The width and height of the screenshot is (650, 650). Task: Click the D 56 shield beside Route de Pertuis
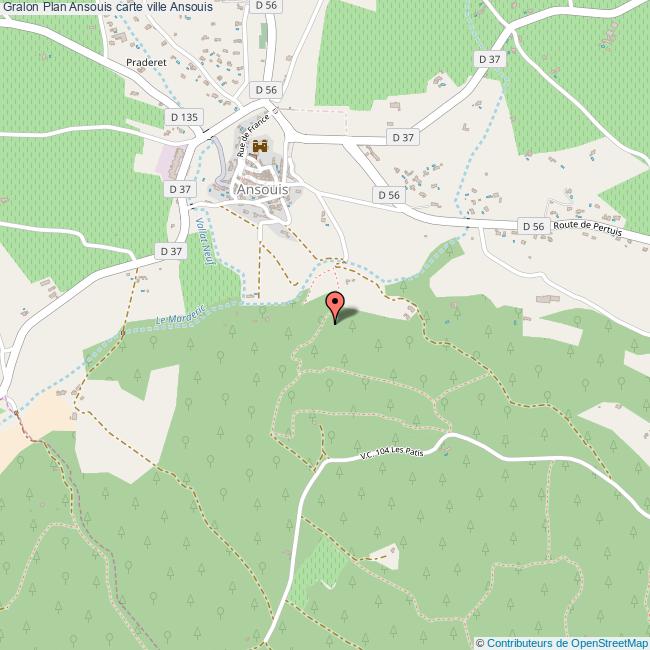coord(534,226)
